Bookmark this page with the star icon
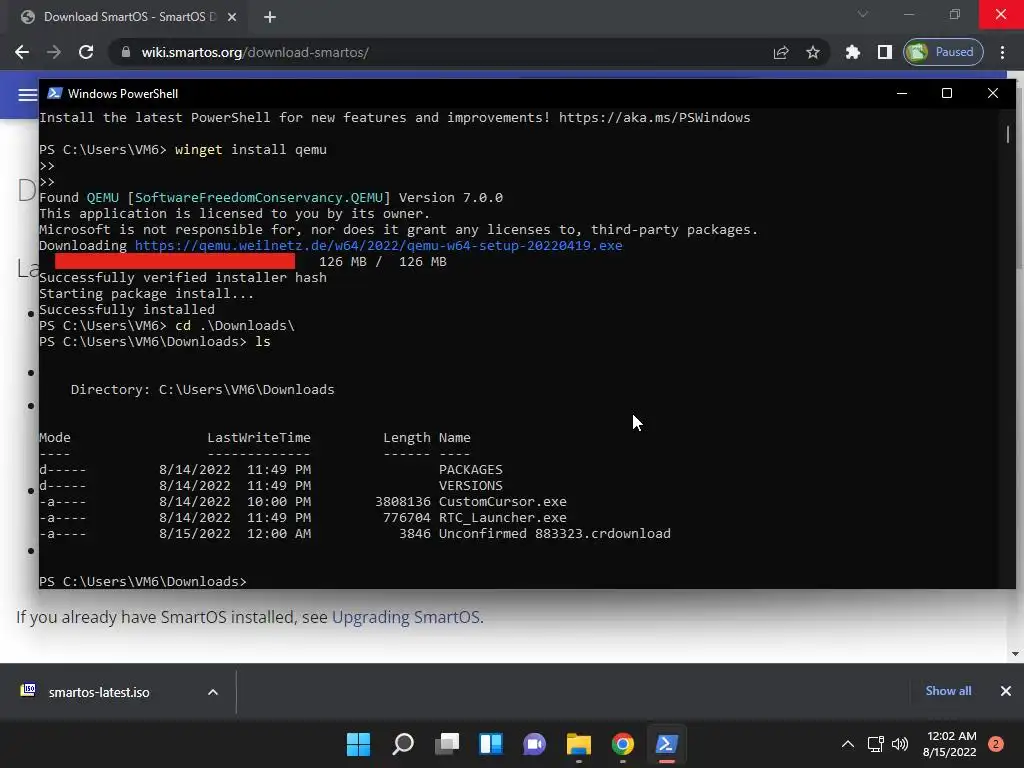This screenshot has width=1024, height=768. [812, 52]
